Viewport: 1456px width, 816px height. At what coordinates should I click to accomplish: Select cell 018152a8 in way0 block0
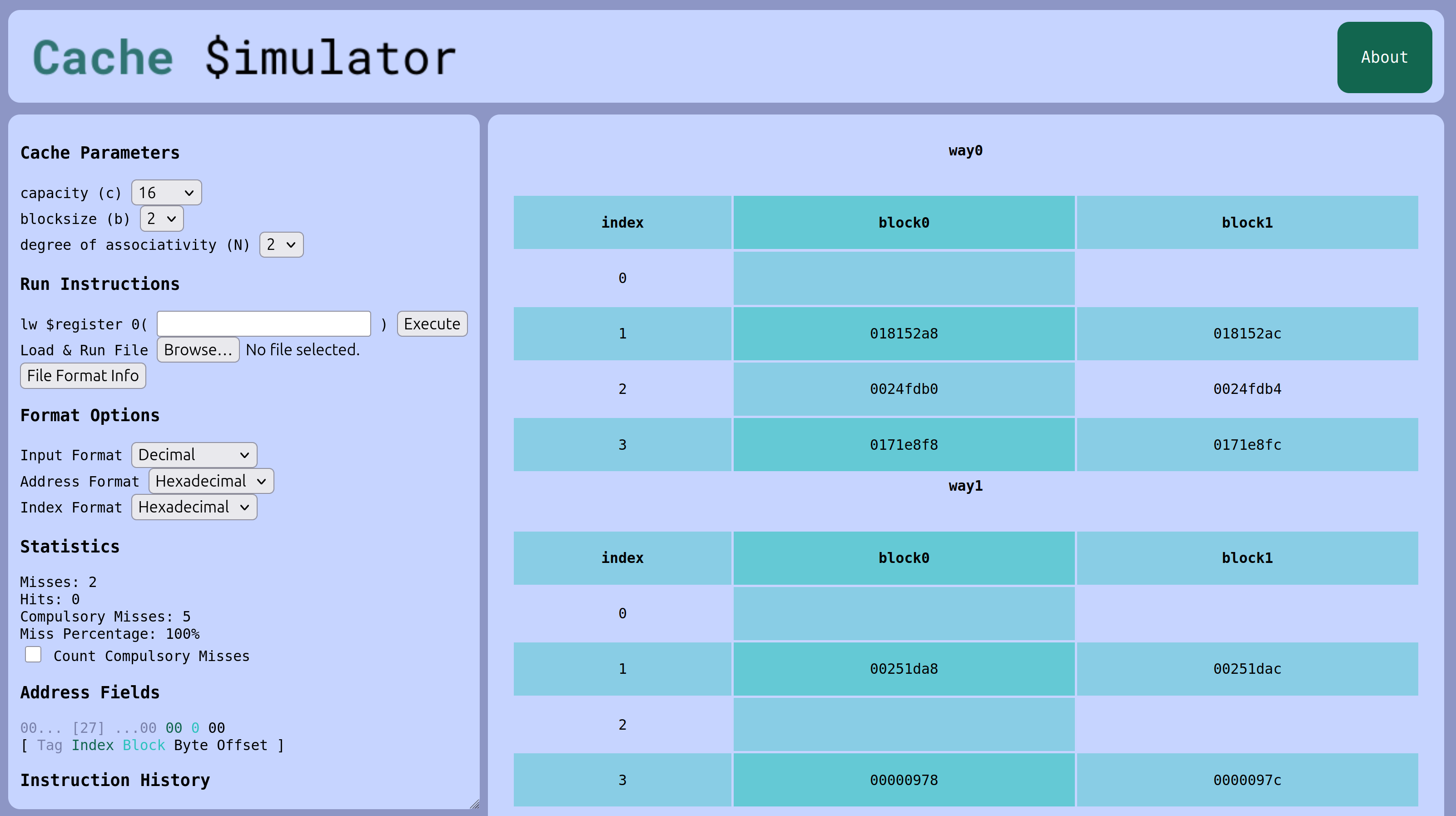(903, 333)
